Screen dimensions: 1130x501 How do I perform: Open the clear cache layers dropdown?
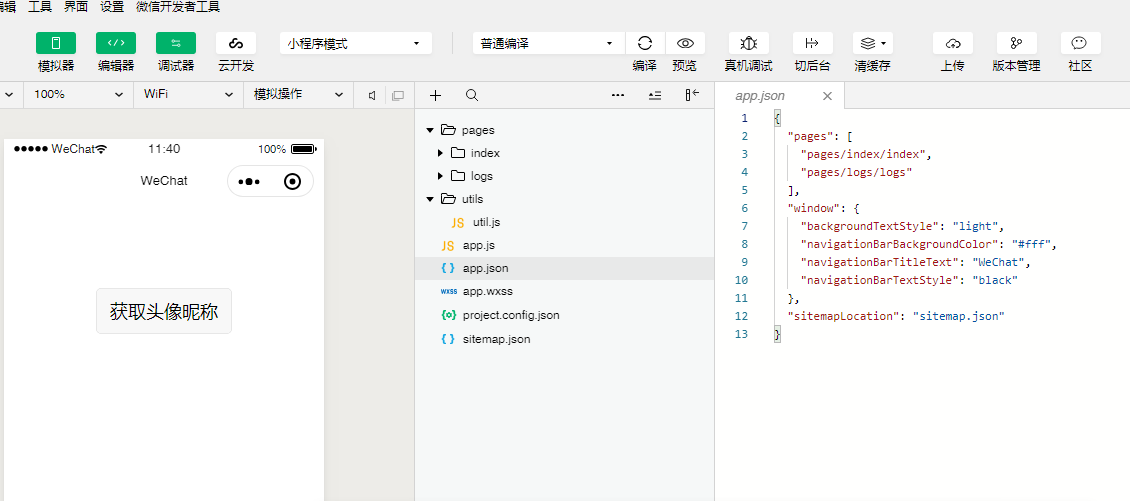click(873, 43)
